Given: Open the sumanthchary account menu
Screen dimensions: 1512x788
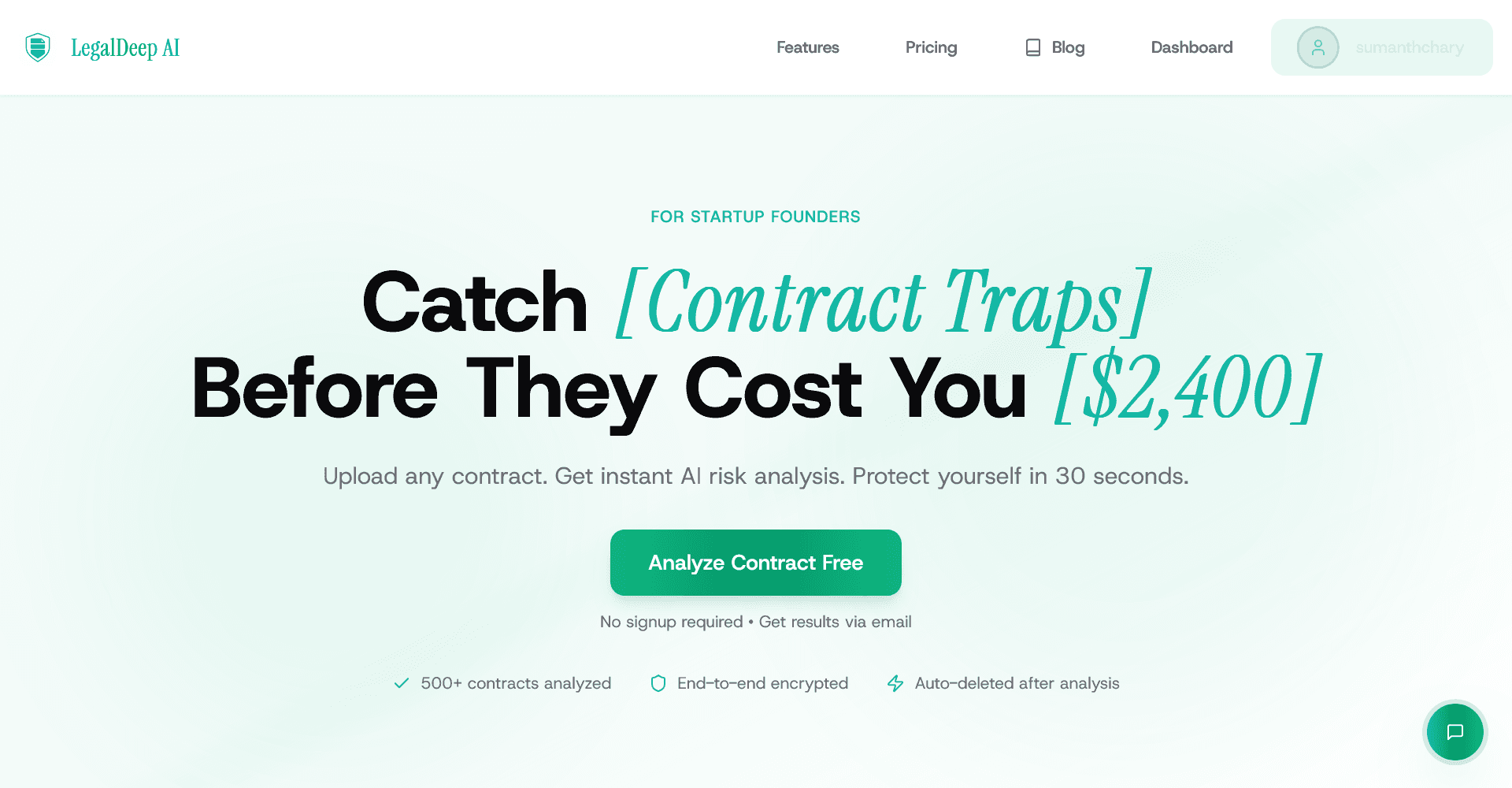Looking at the screenshot, I should pos(1409,47).
